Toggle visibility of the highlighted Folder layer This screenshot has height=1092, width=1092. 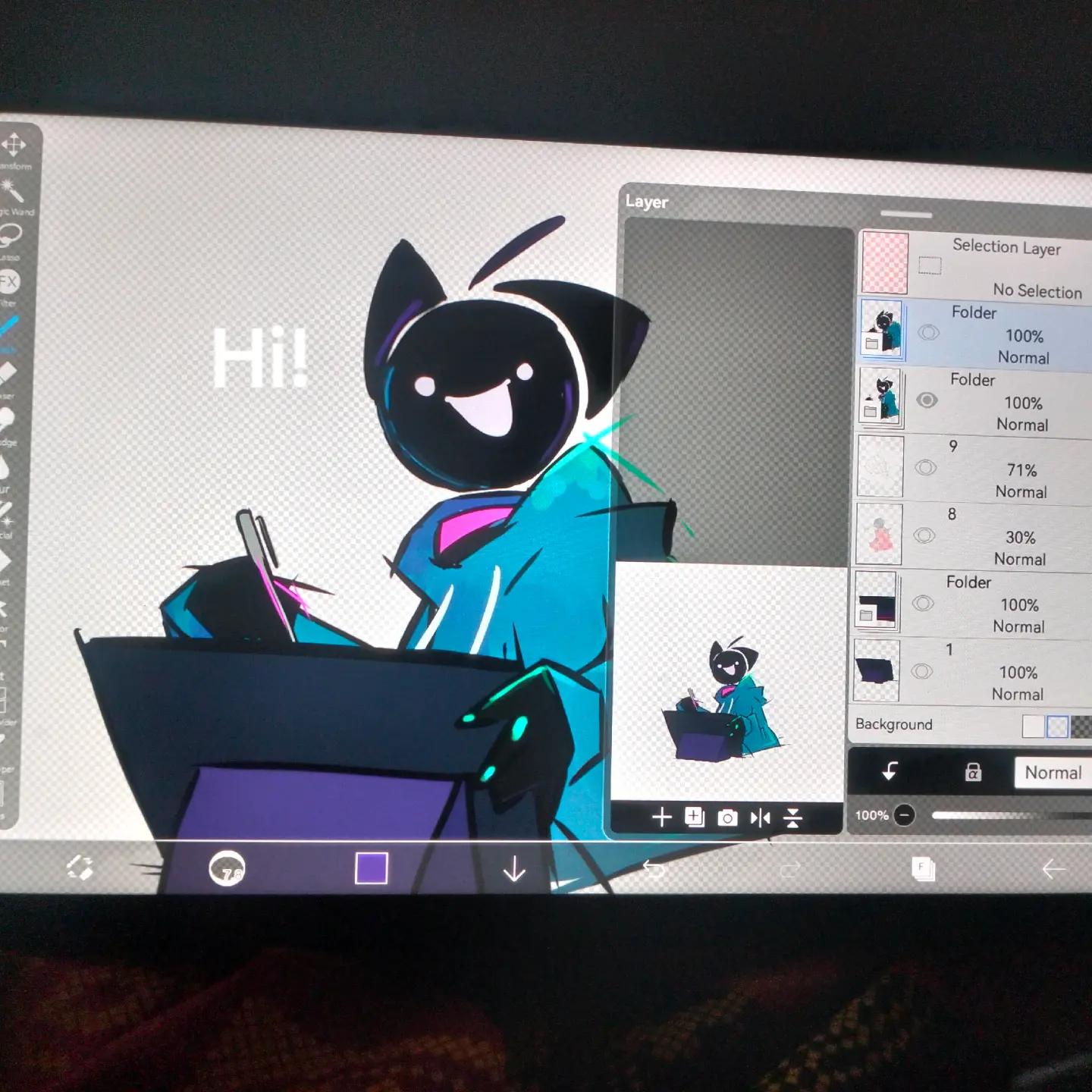929,332
